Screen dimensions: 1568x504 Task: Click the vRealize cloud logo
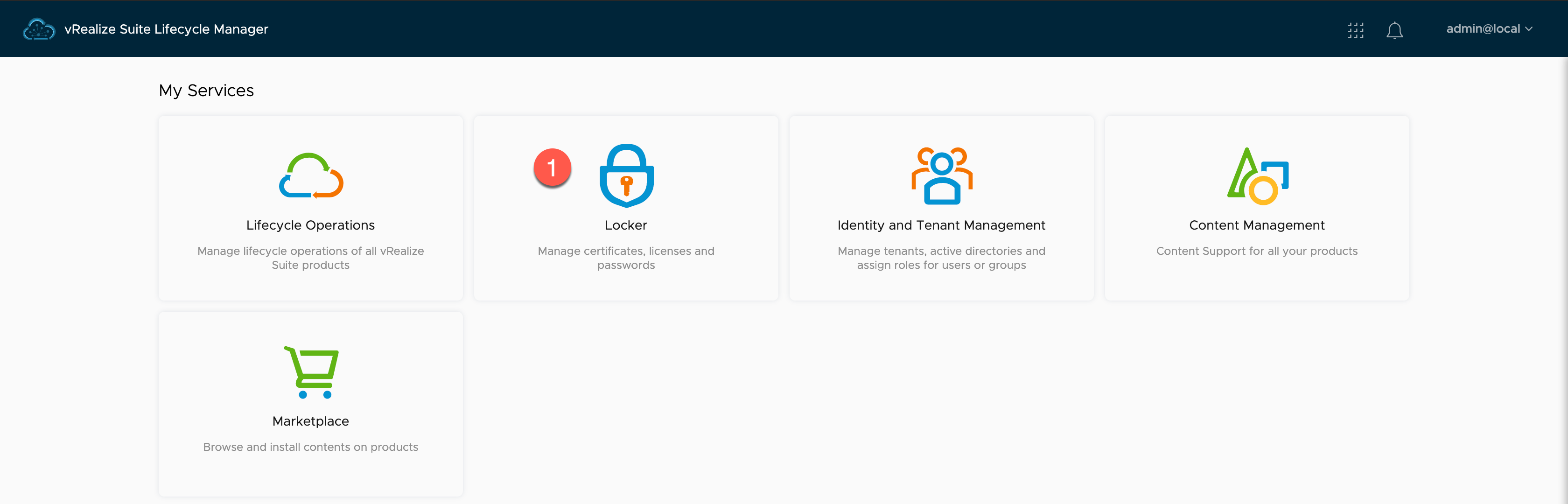click(x=39, y=29)
